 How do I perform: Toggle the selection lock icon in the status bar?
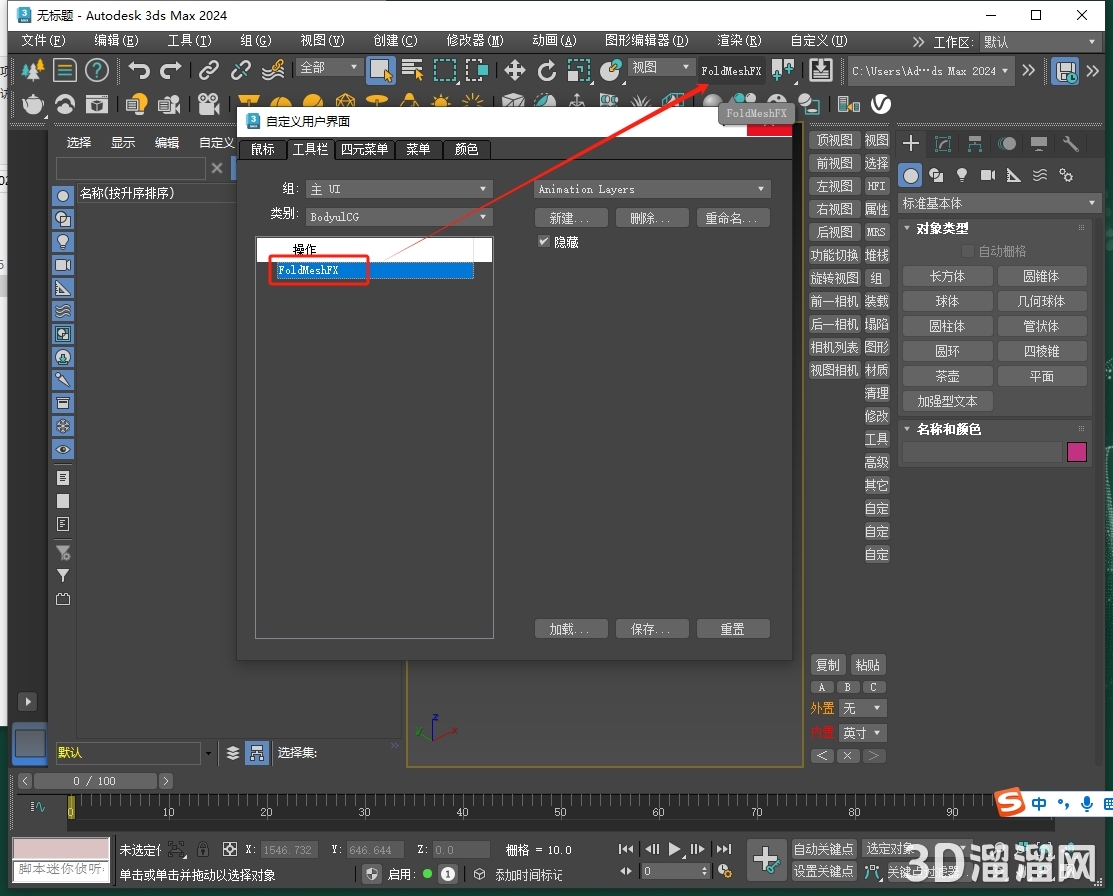[203, 849]
